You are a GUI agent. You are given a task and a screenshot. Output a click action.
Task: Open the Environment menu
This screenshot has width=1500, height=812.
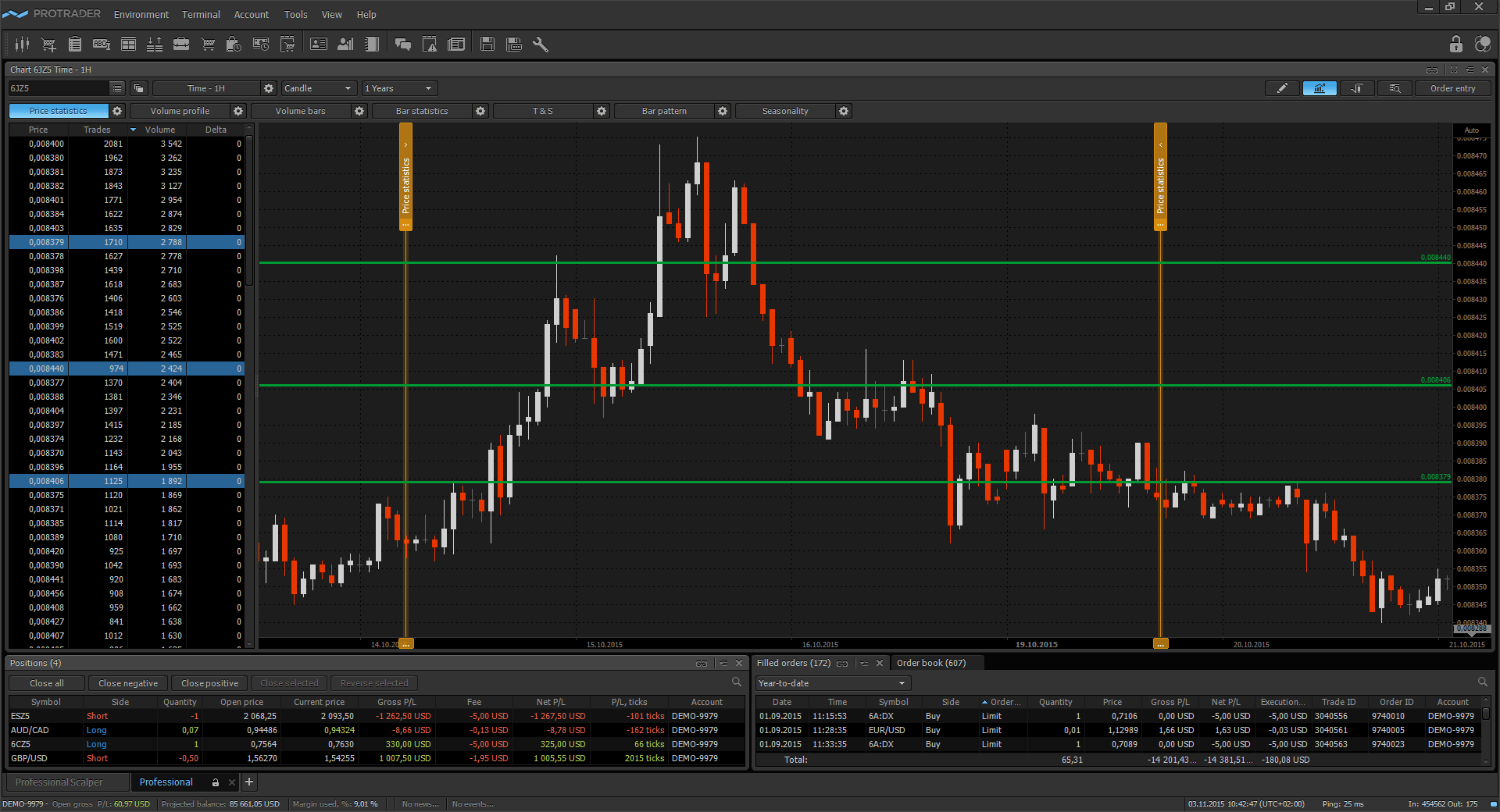141,14
